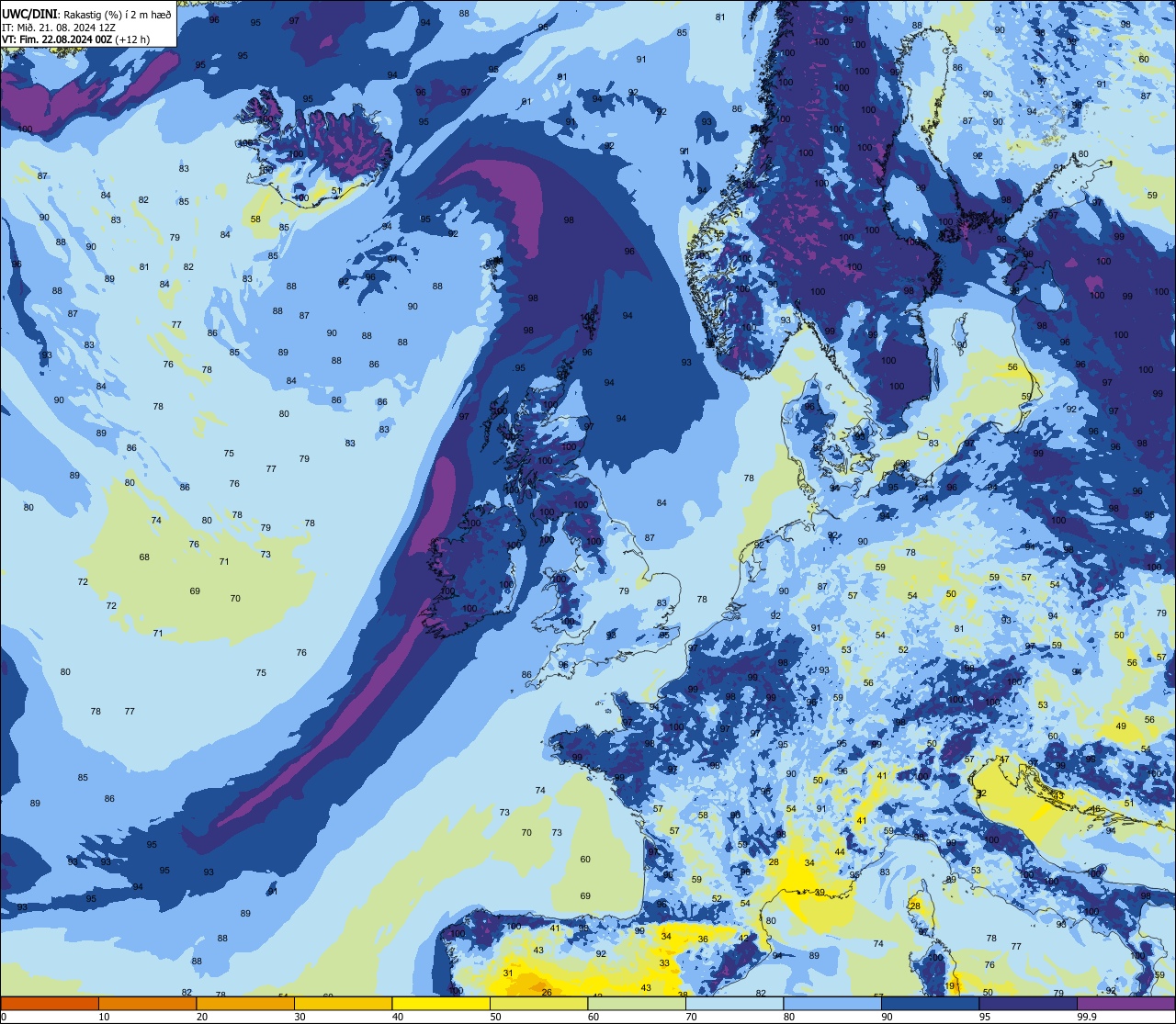Click the bright yellow 40–50 legend swatch
This screenshot has height=1024, width=1176.
(440, 1003)
